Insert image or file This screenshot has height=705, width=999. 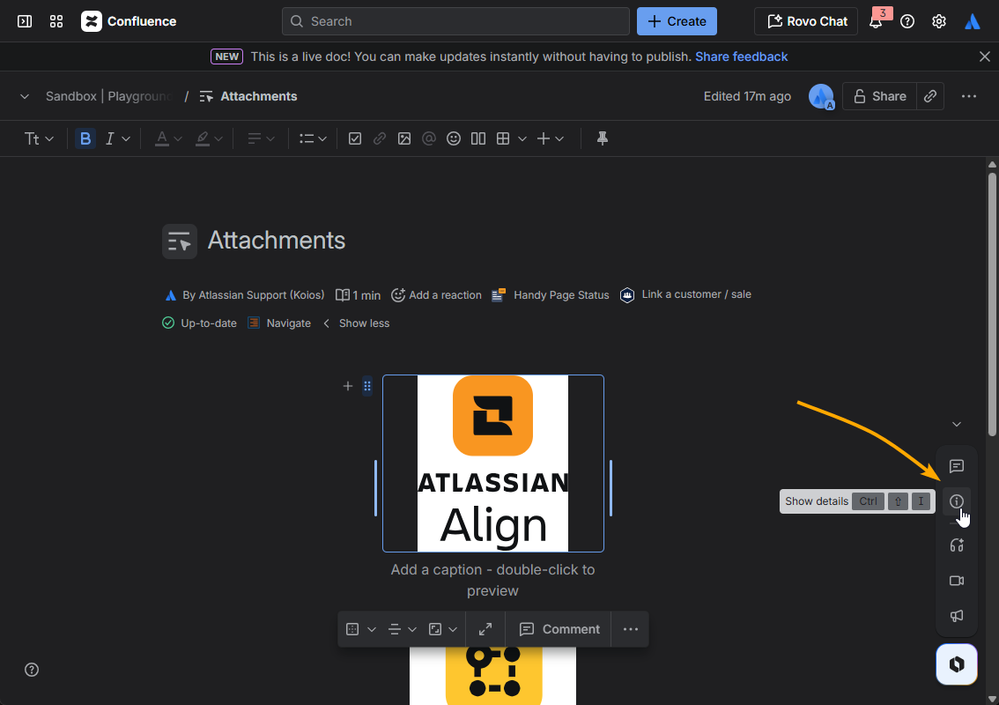[404, 138]
